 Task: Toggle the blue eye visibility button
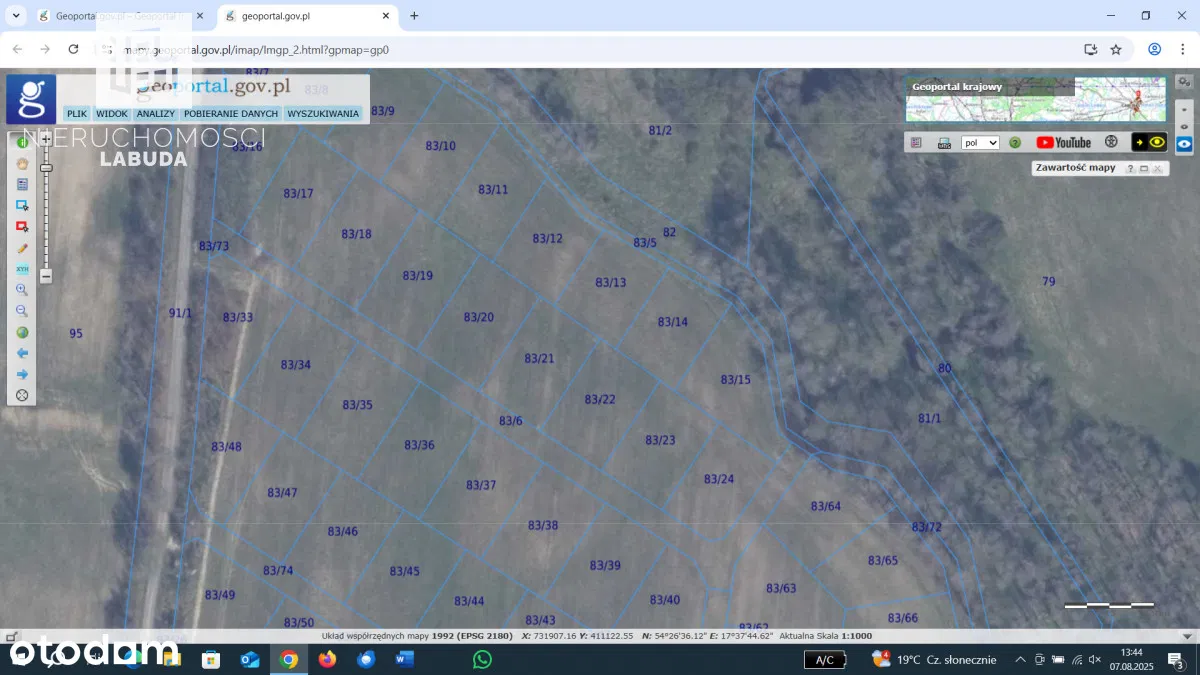coord(1184,144)
